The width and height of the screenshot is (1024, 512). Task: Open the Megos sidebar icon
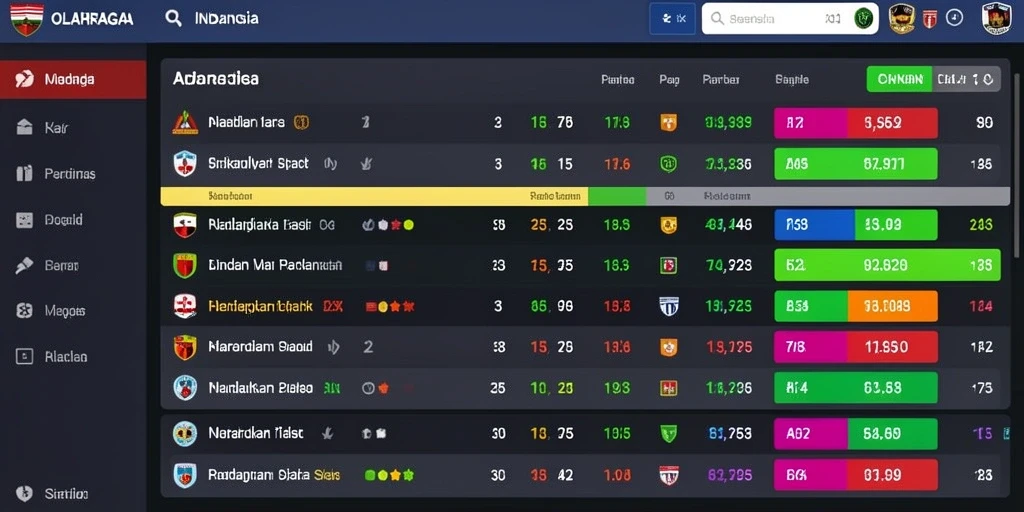tap(24, 311)
